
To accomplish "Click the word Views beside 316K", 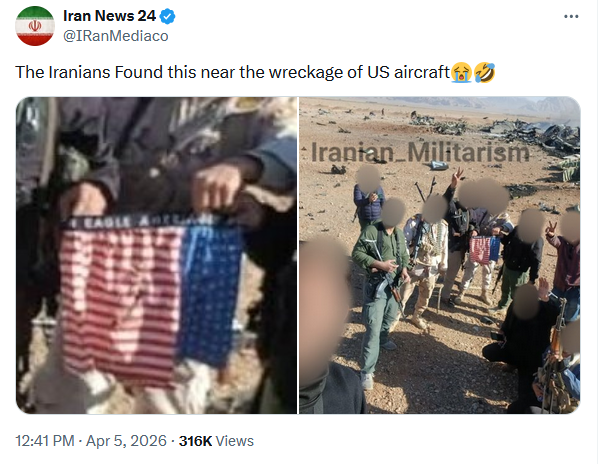I will (x=235, y=441).
